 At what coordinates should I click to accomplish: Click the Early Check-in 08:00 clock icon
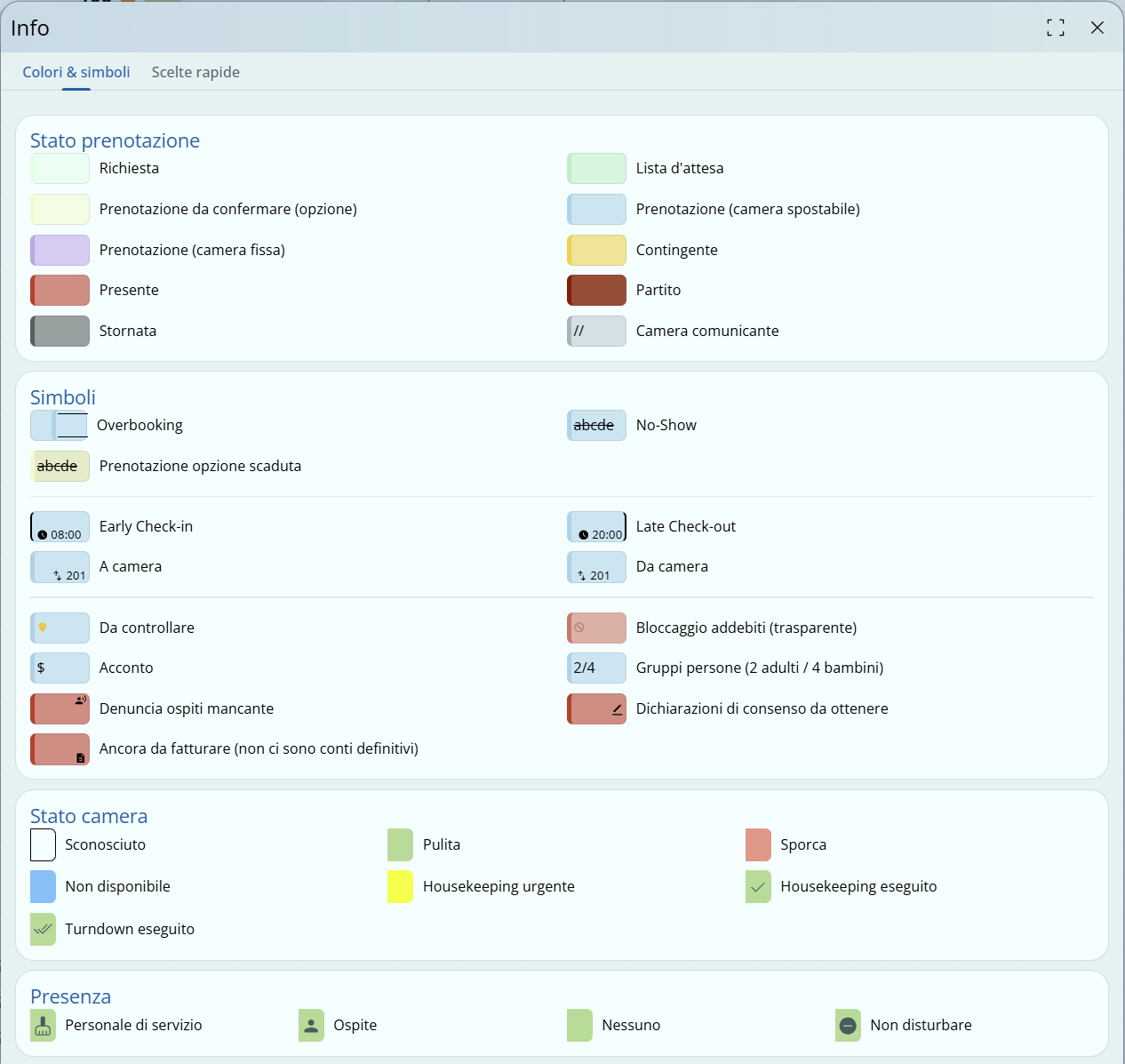[43, 534]
